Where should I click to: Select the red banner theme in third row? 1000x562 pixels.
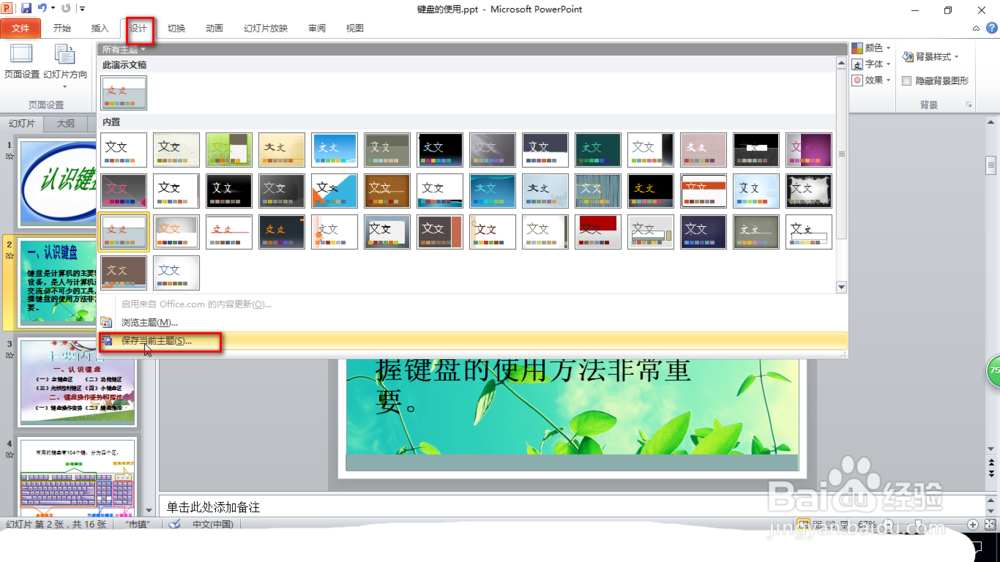click(x=598, y=232)
